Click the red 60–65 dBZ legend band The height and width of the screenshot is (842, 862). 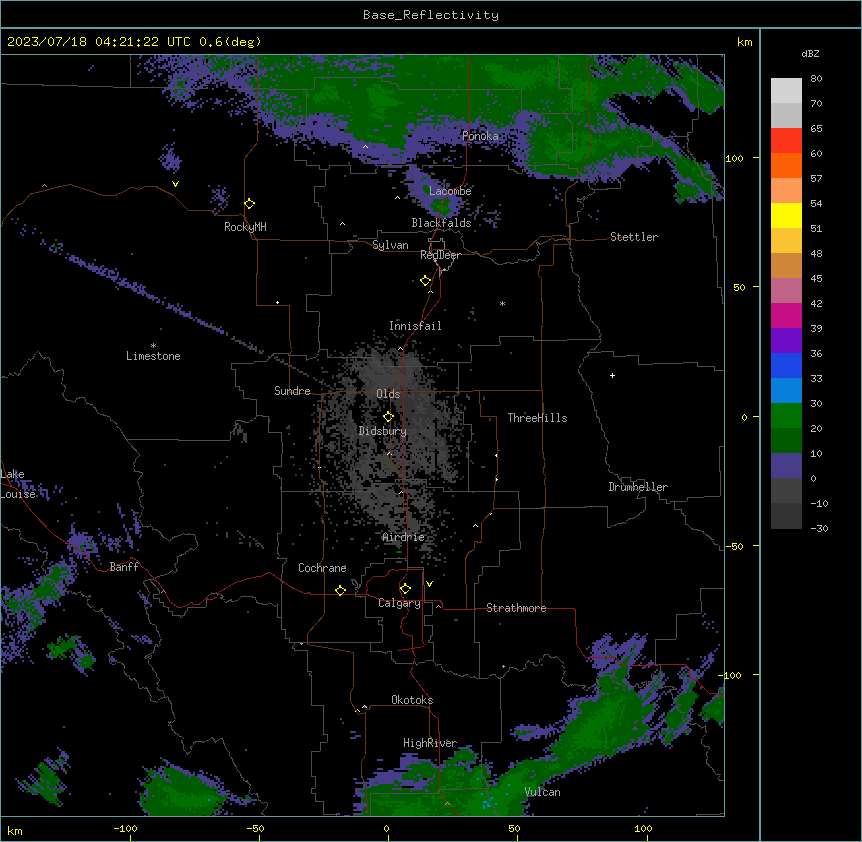click(786, 141)
